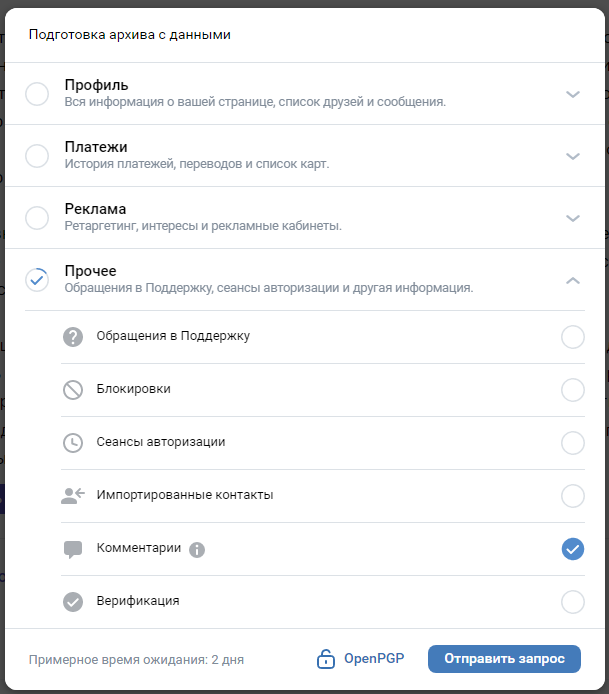Click the clock icon for Сеансы авторизации

point(73,443)
